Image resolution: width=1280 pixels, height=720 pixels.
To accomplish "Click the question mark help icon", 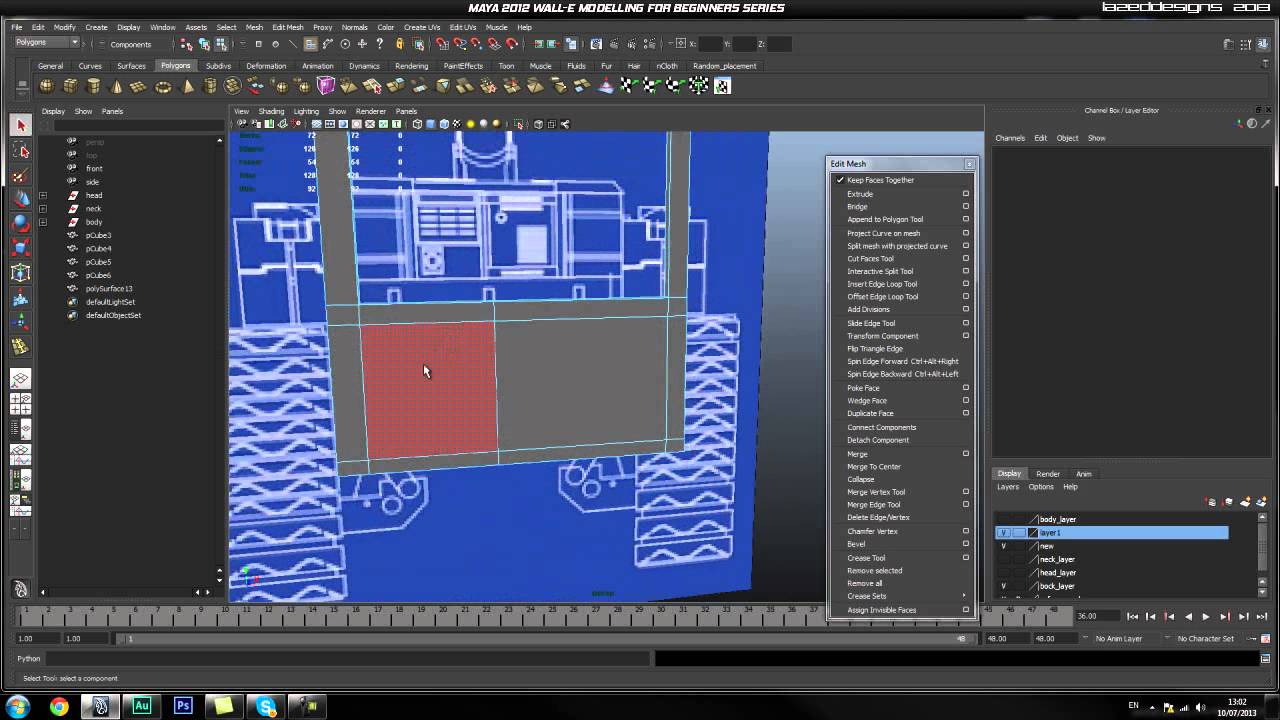I will [x=380, y=44].
